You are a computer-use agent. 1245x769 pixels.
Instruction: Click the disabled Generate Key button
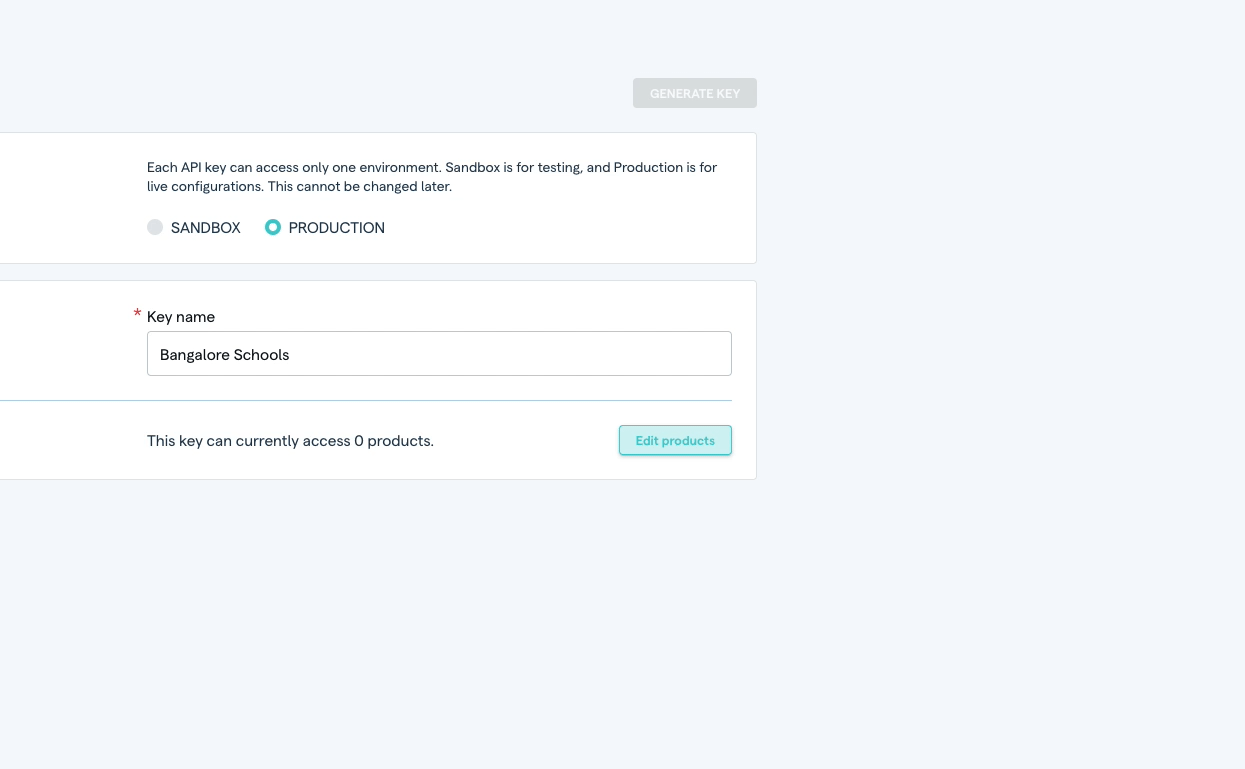694,93
